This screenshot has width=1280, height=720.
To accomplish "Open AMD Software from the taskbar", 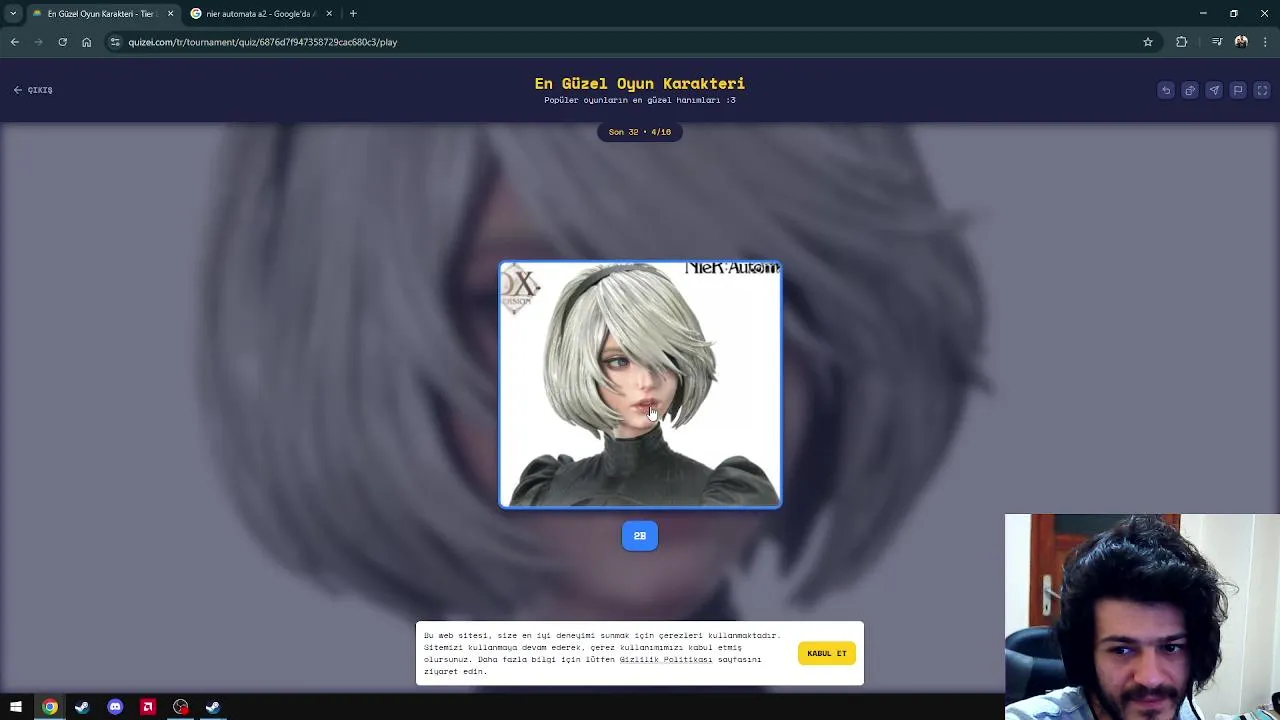I will tap(148, 707).
